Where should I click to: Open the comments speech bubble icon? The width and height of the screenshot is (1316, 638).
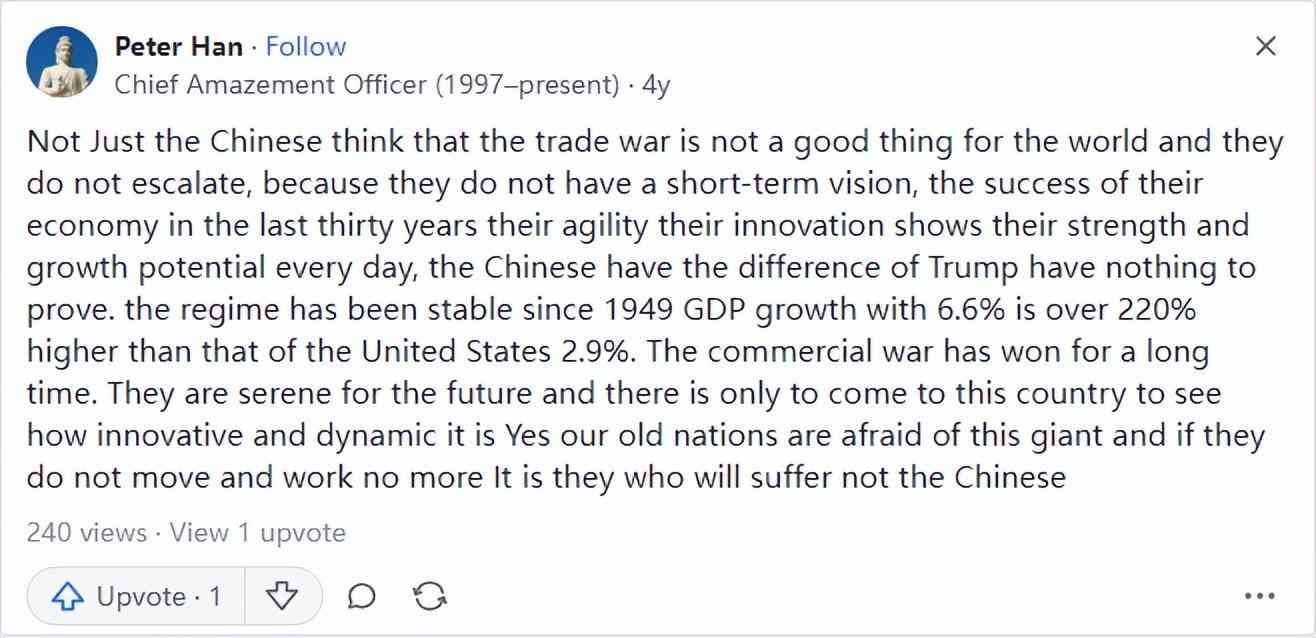pyautogui.click(x=362, y=597)
